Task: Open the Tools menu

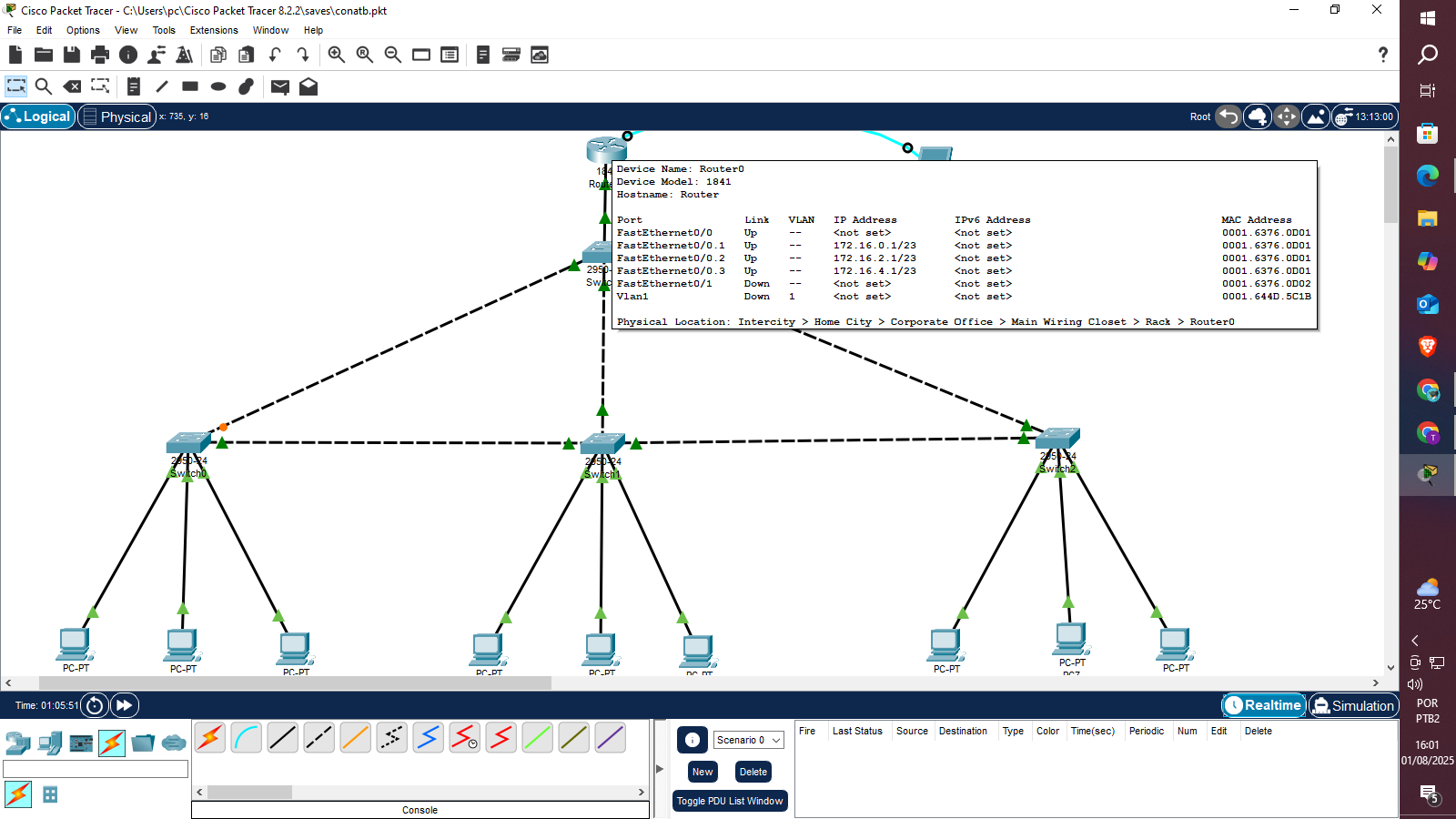Action: pos(164,30)
